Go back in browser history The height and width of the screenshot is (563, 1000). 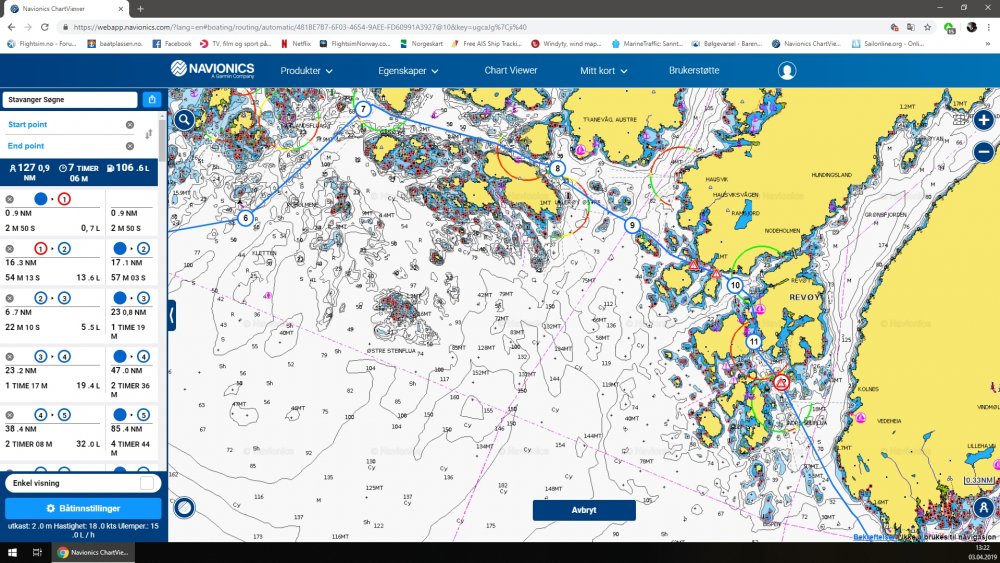point(11,27)
